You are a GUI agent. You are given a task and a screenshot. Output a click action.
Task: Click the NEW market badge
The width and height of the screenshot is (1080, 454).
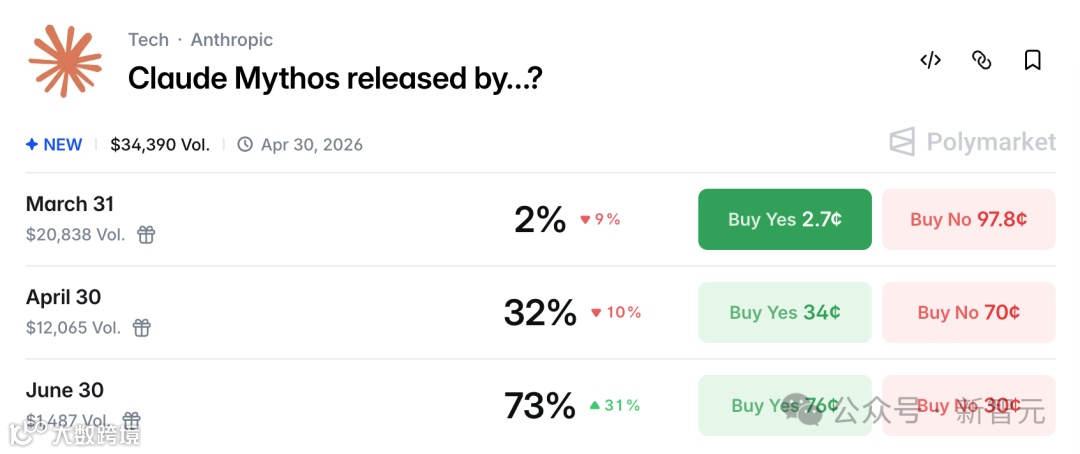pos(54,145)
